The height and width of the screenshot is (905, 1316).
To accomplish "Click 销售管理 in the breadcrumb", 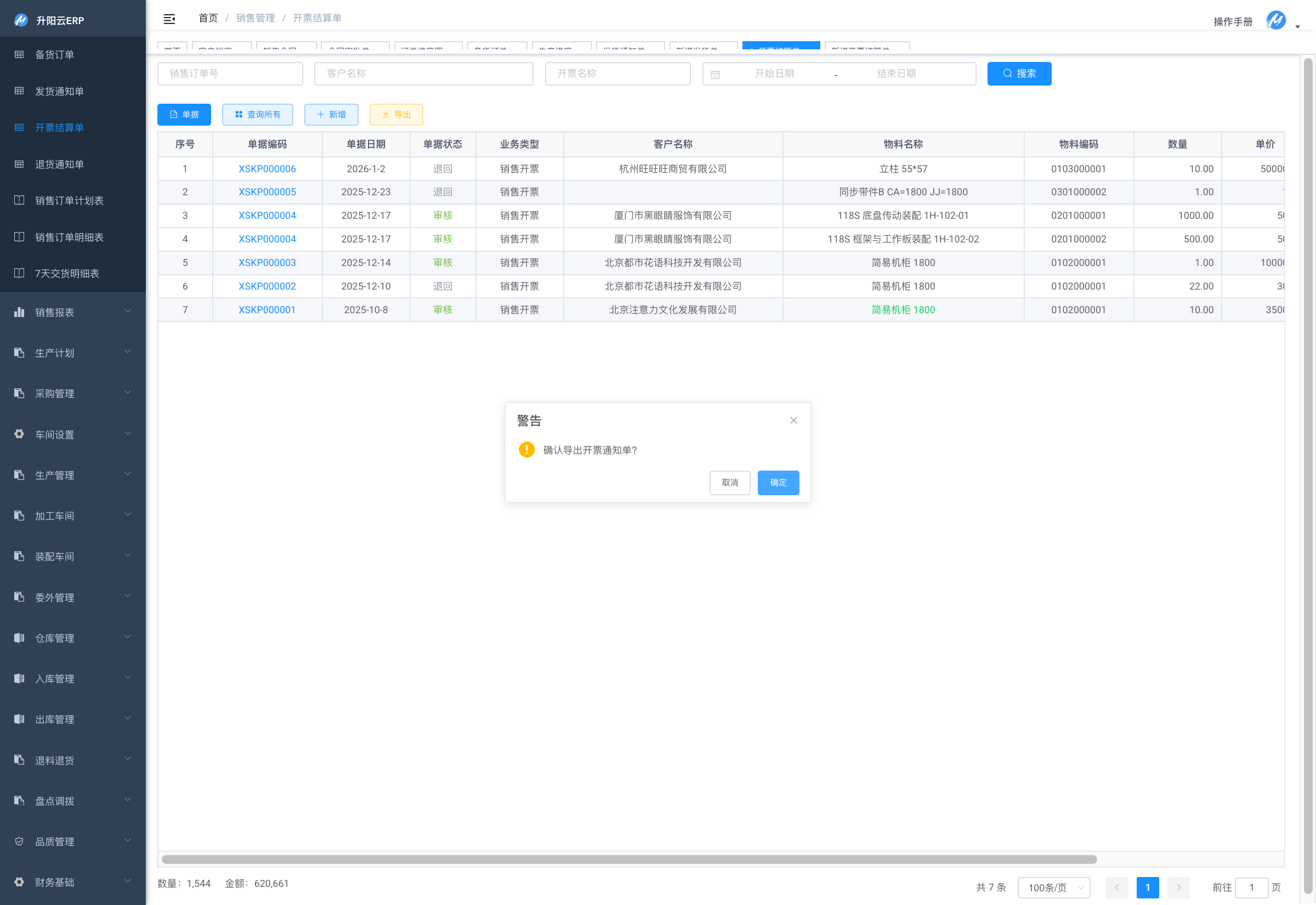I will point(255,18).
